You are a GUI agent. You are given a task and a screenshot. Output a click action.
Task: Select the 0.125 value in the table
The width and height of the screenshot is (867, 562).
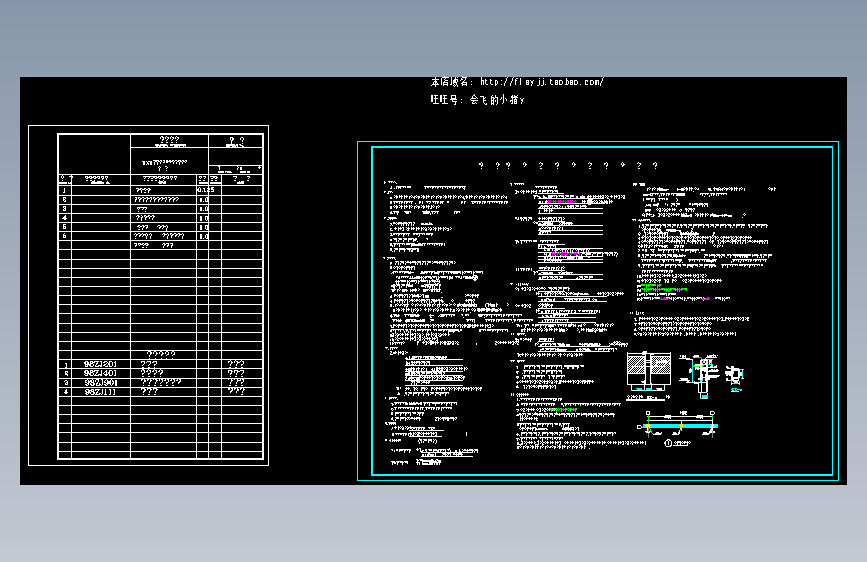click(206, 190)
